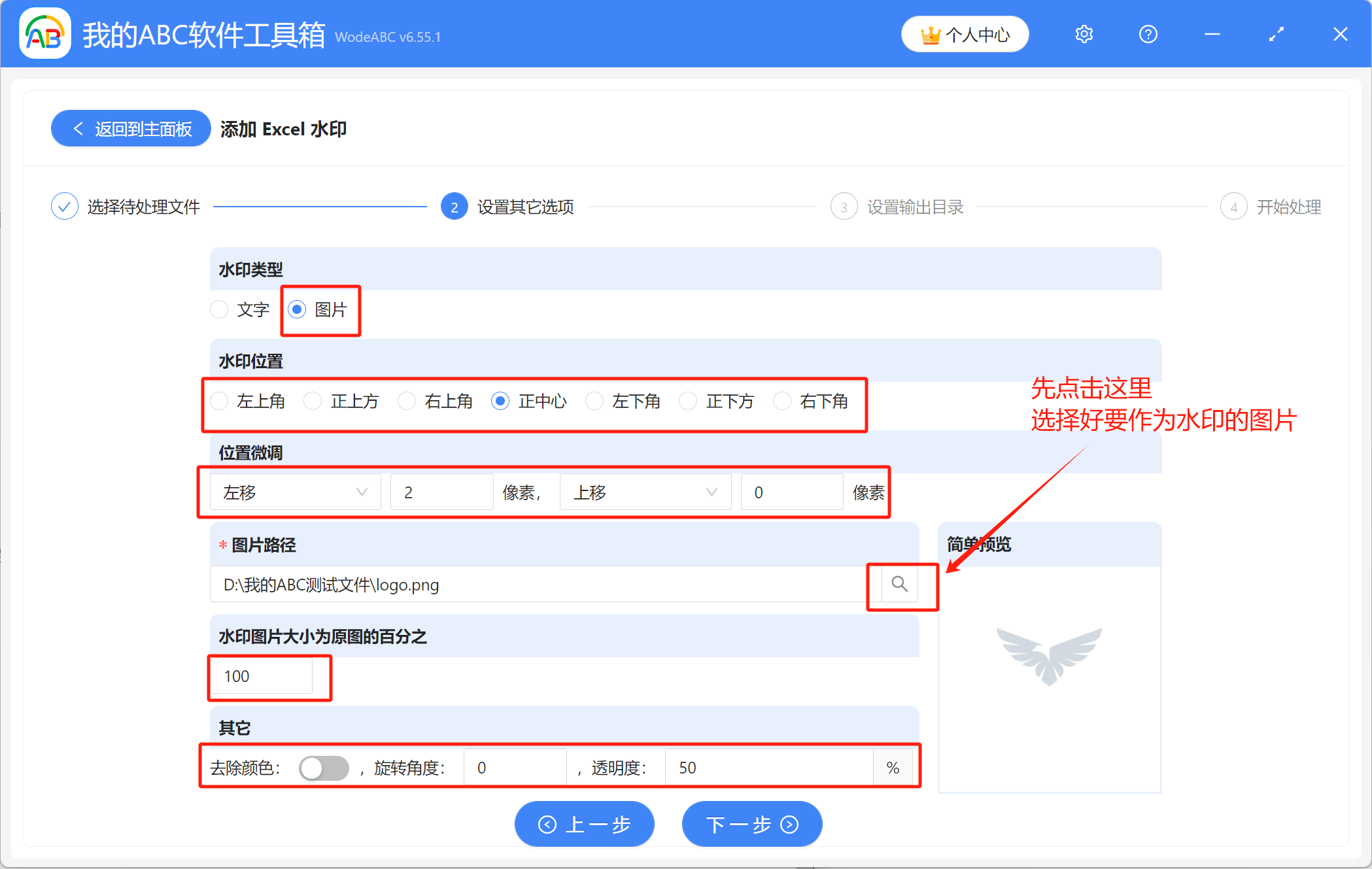1372x869 pixels.
Task: Click the magnifier icon to browse watermark image
Action: pos(900,585)
